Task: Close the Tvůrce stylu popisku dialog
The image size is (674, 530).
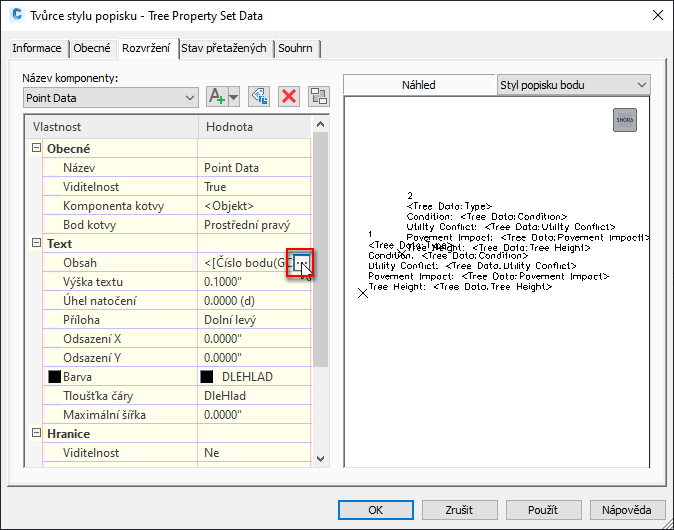Action: [657, 15]
